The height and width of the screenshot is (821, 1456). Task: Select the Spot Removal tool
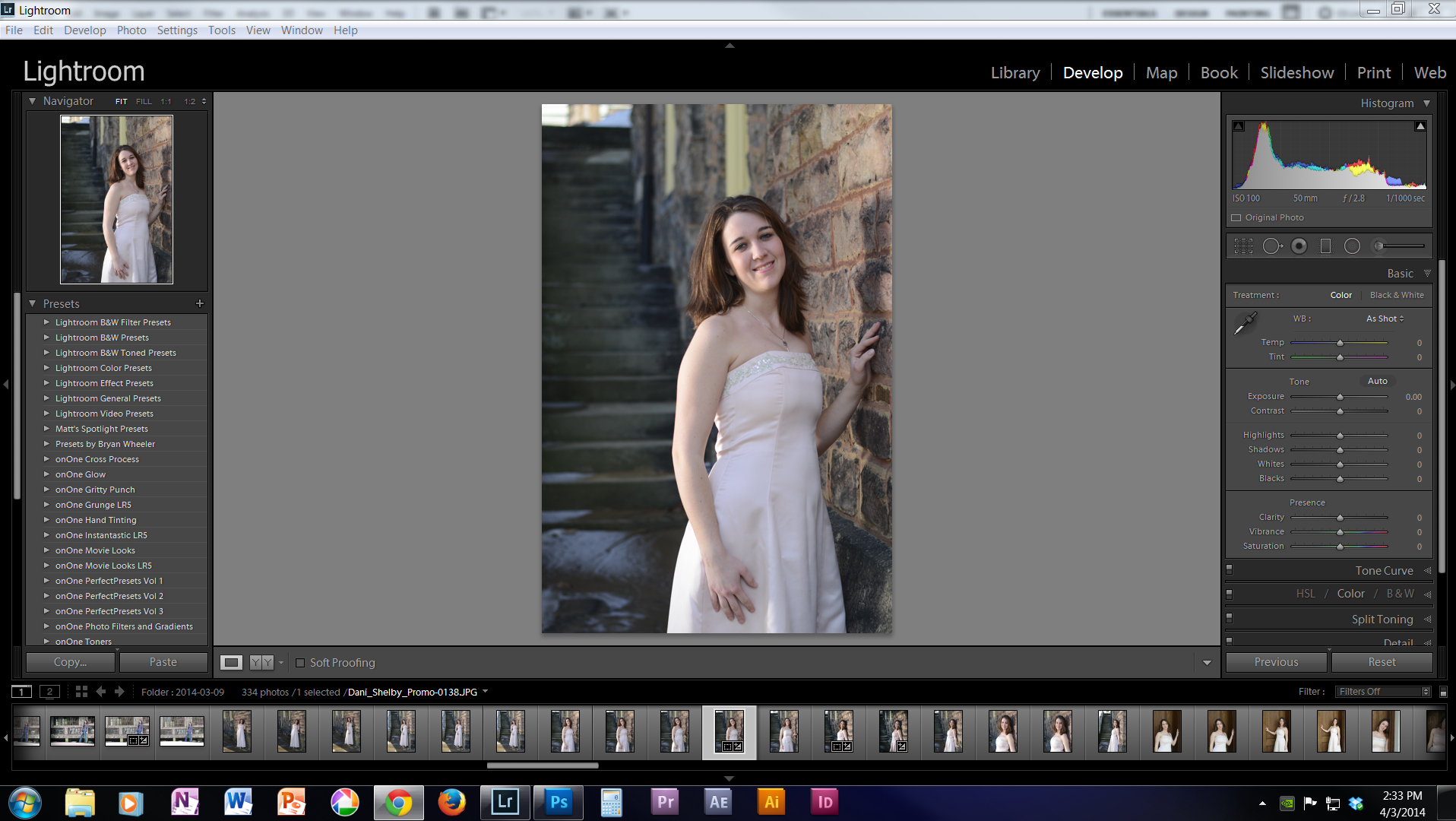[1272, 246]
